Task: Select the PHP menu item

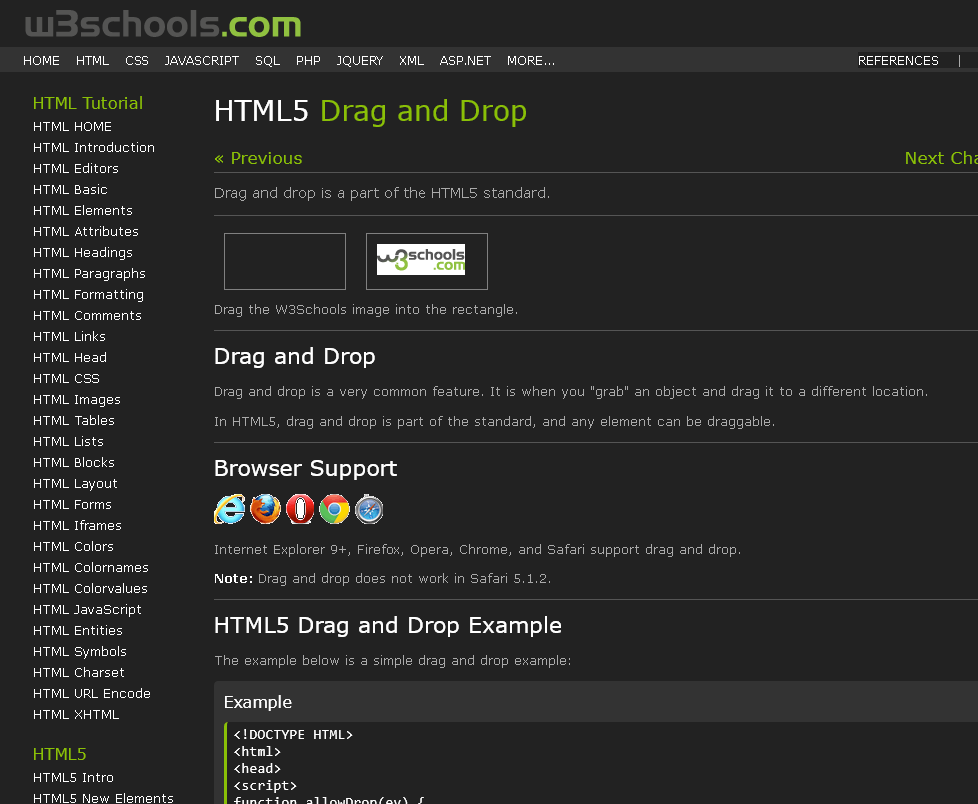Action: (308, 61)
